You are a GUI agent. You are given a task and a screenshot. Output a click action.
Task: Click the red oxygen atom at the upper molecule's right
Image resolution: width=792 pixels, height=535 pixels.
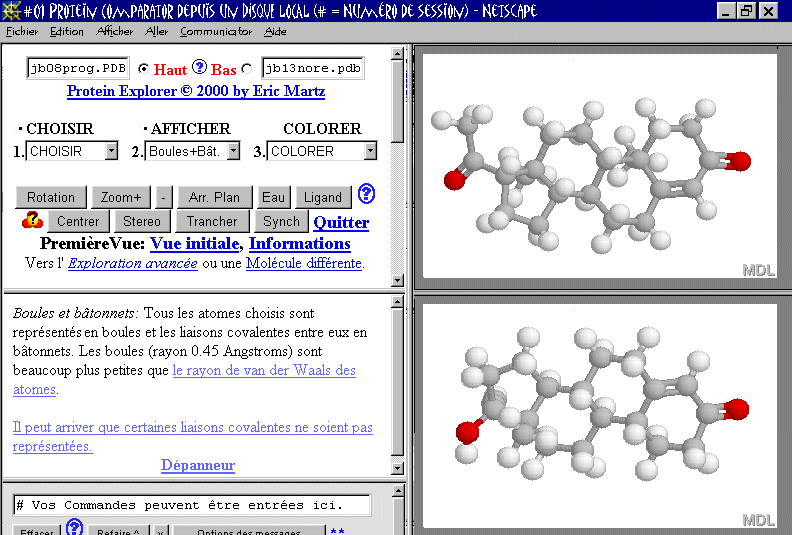click(740, 161)
